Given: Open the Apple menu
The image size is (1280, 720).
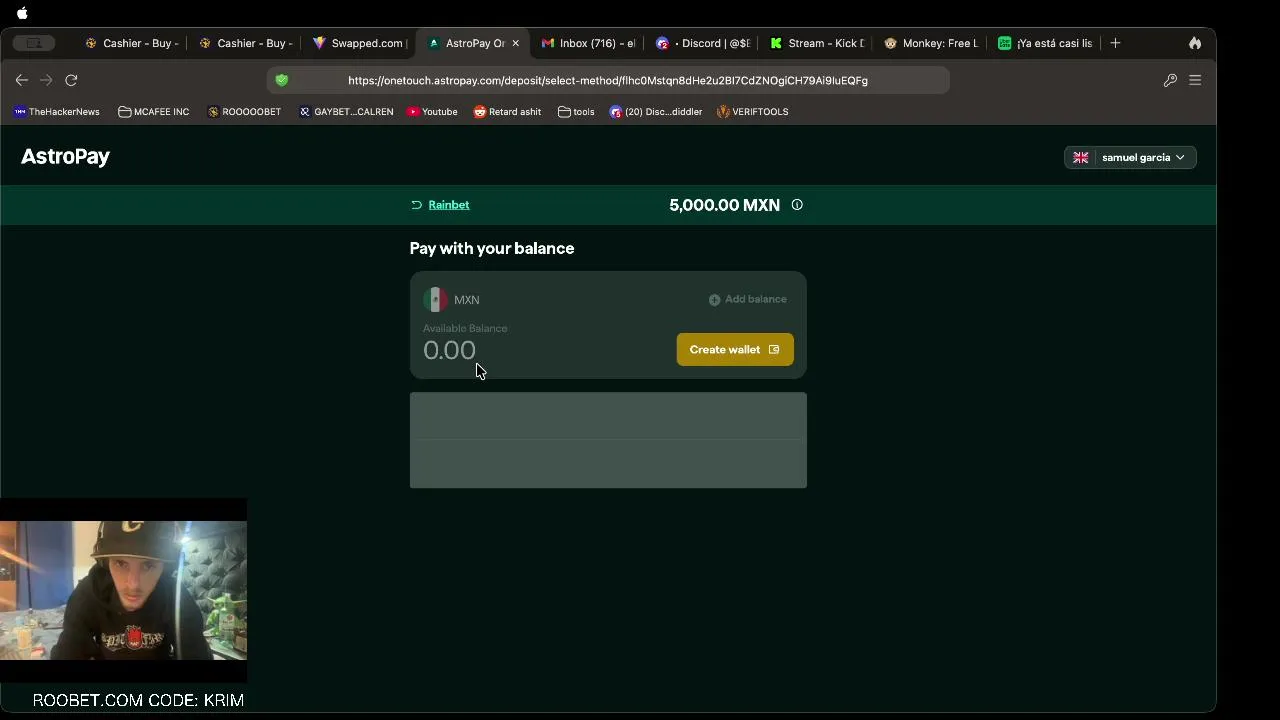Looking at the screenshot, I should (22, 13).
